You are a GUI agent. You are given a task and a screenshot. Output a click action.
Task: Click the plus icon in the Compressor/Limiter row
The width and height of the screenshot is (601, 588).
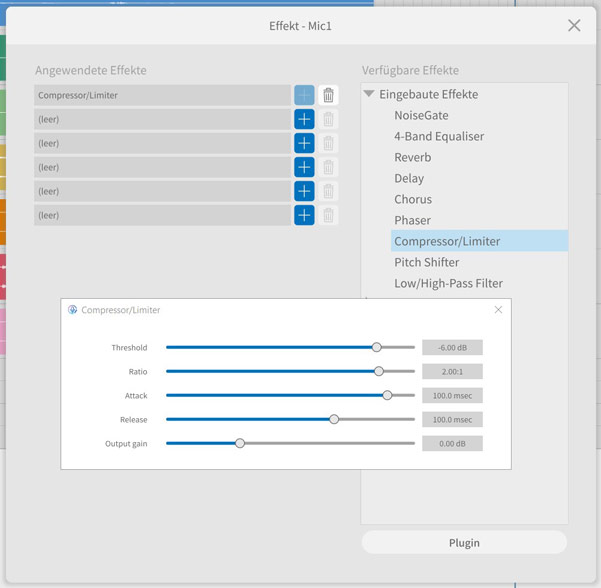304,95
